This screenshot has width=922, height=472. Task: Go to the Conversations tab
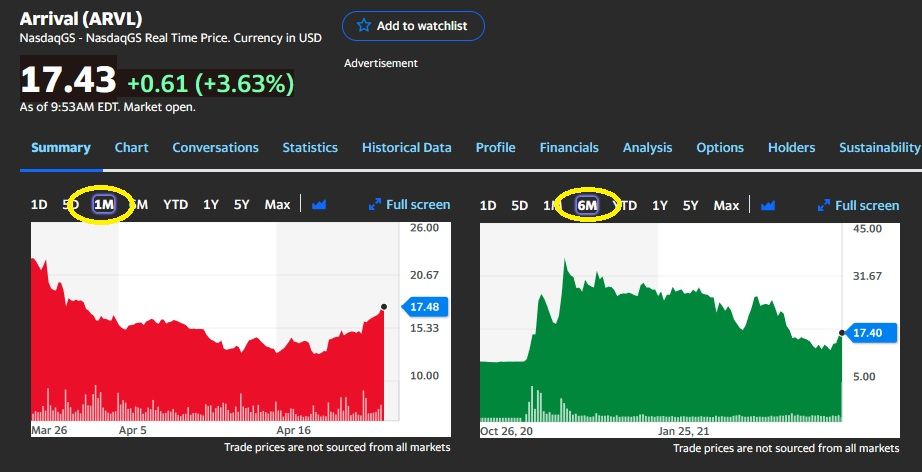pos(215,148)
